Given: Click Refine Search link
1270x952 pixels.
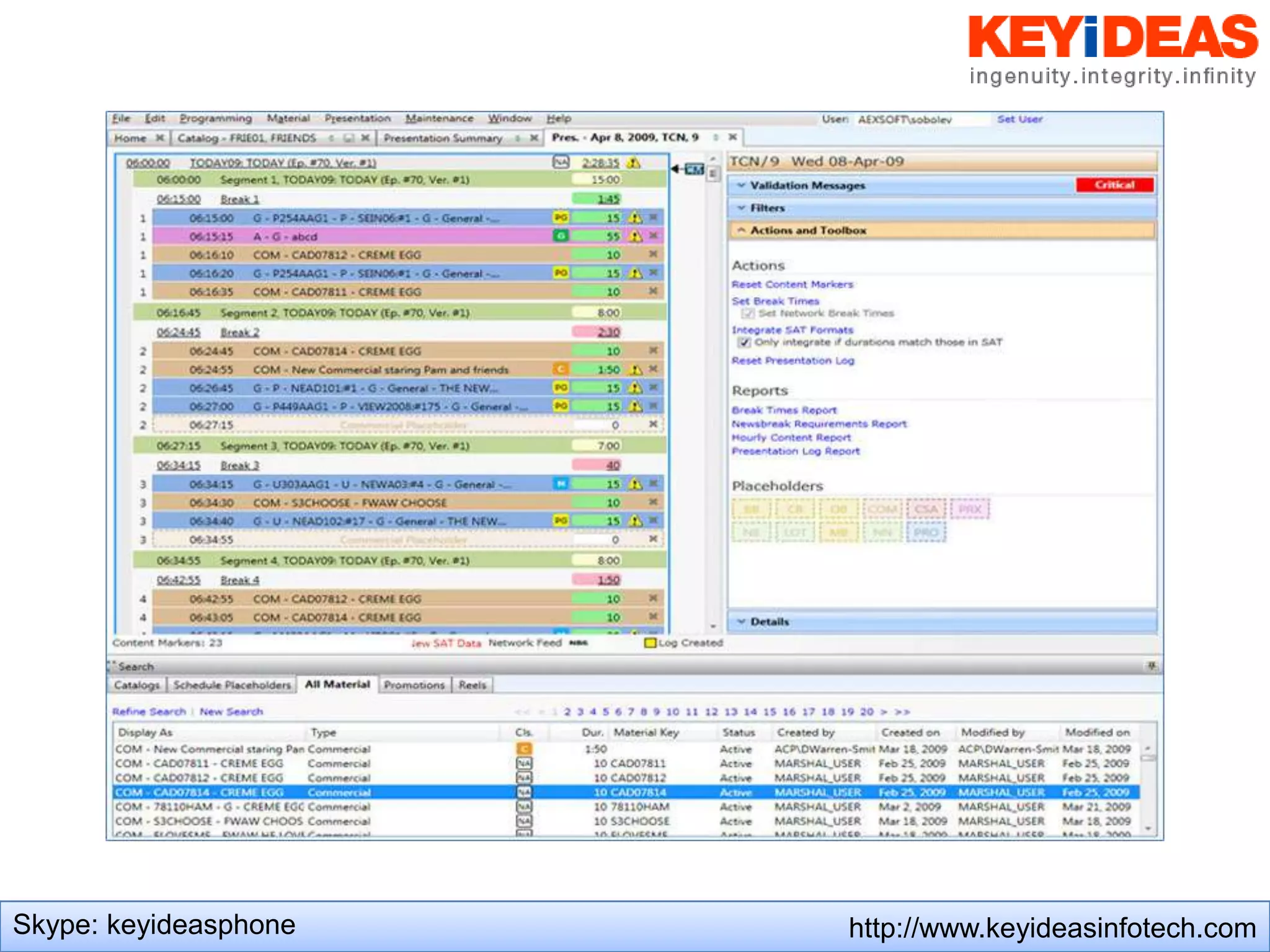Looking at the screenshot, I should 149,712.
